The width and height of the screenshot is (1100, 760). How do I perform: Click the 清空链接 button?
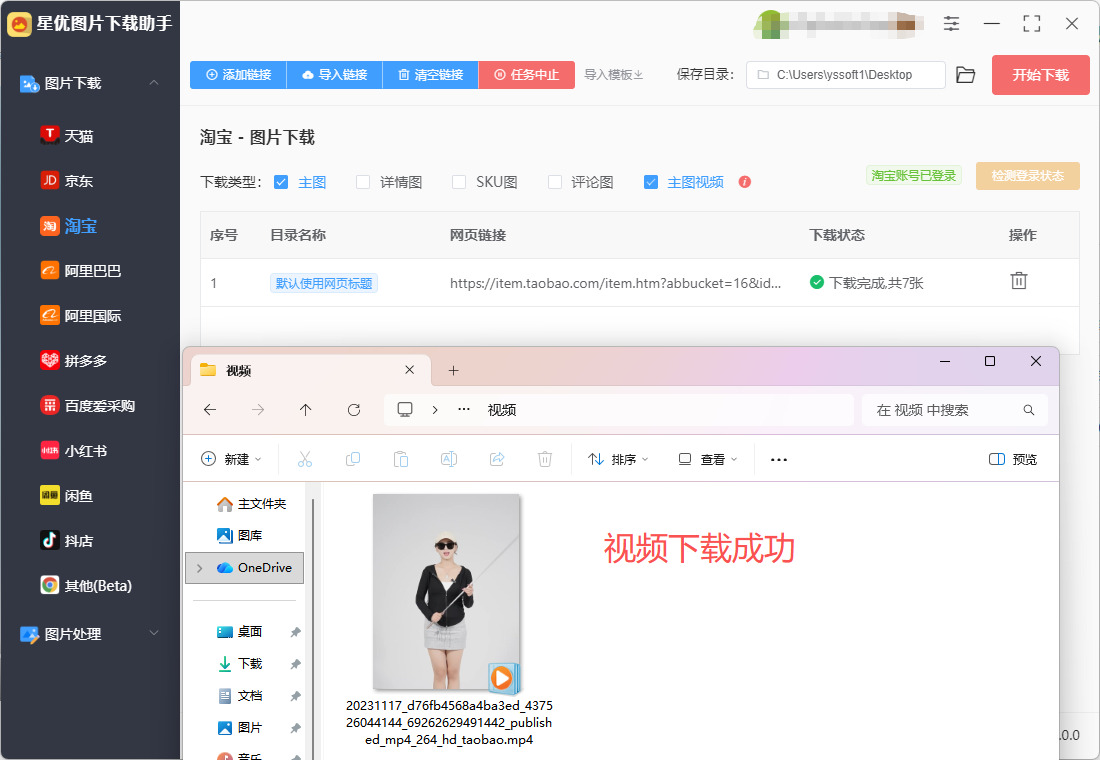pyautogui.click(x=431, y=74)
